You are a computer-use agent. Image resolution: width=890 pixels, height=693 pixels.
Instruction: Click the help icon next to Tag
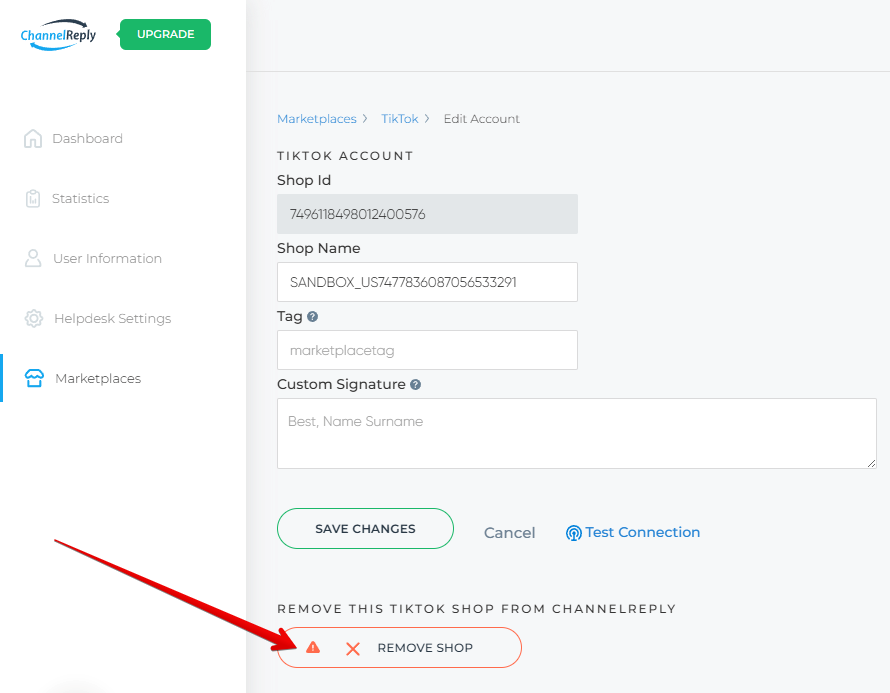(x=312, y=317)
